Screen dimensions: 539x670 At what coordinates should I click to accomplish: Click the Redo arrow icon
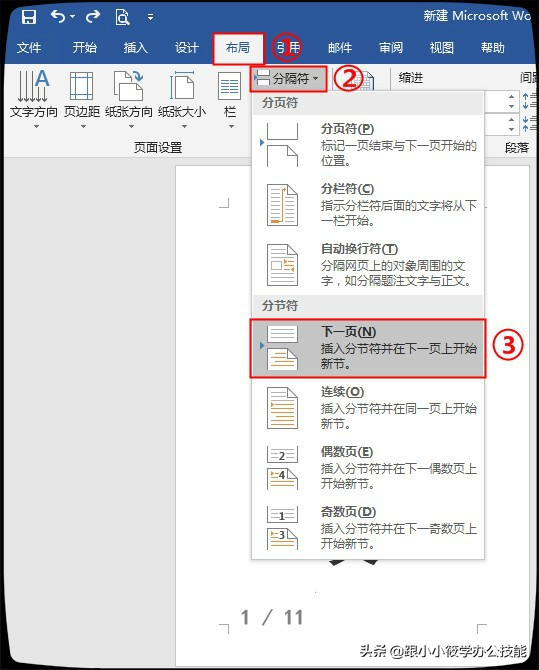(92, 17)
